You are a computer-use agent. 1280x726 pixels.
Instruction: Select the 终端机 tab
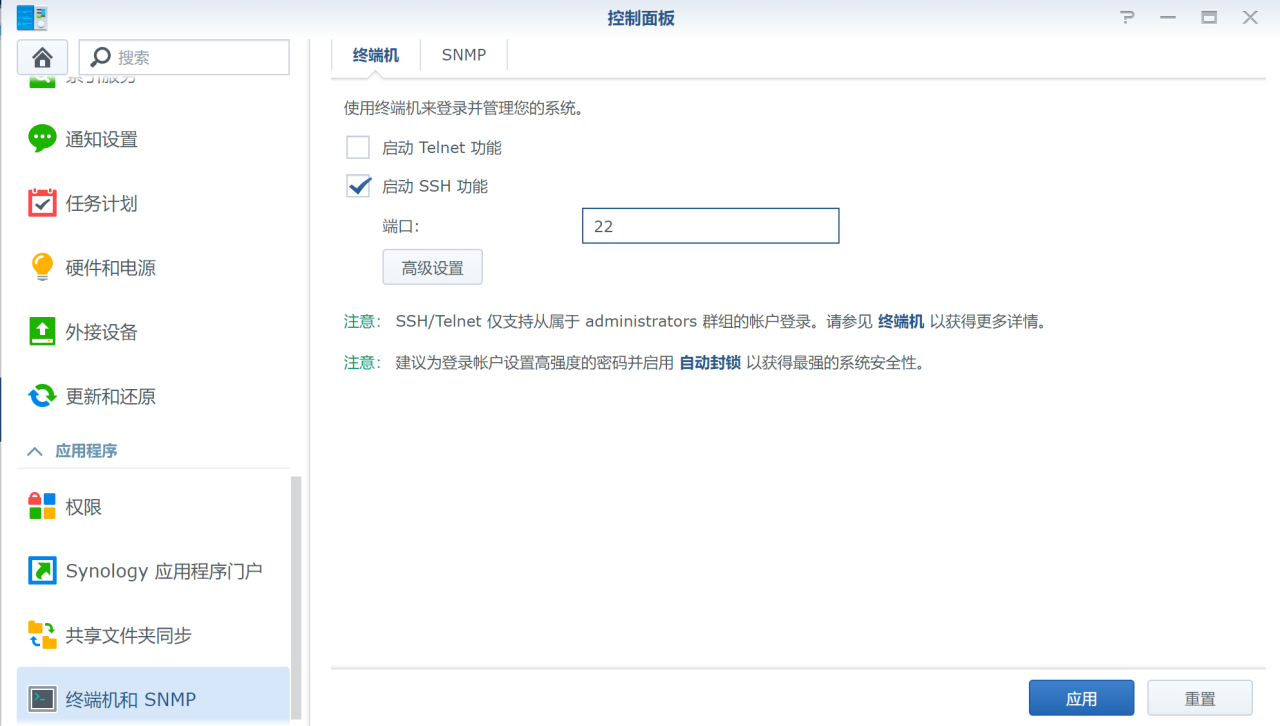point(375,55)
